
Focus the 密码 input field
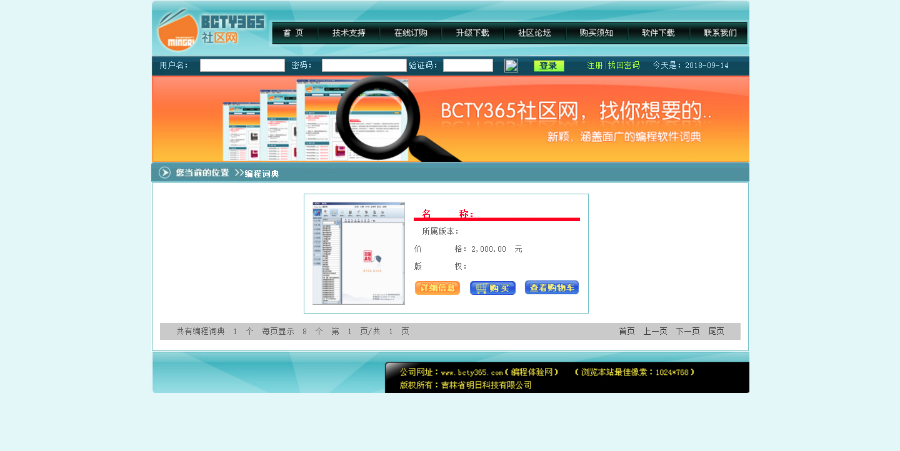click(364, 65)
